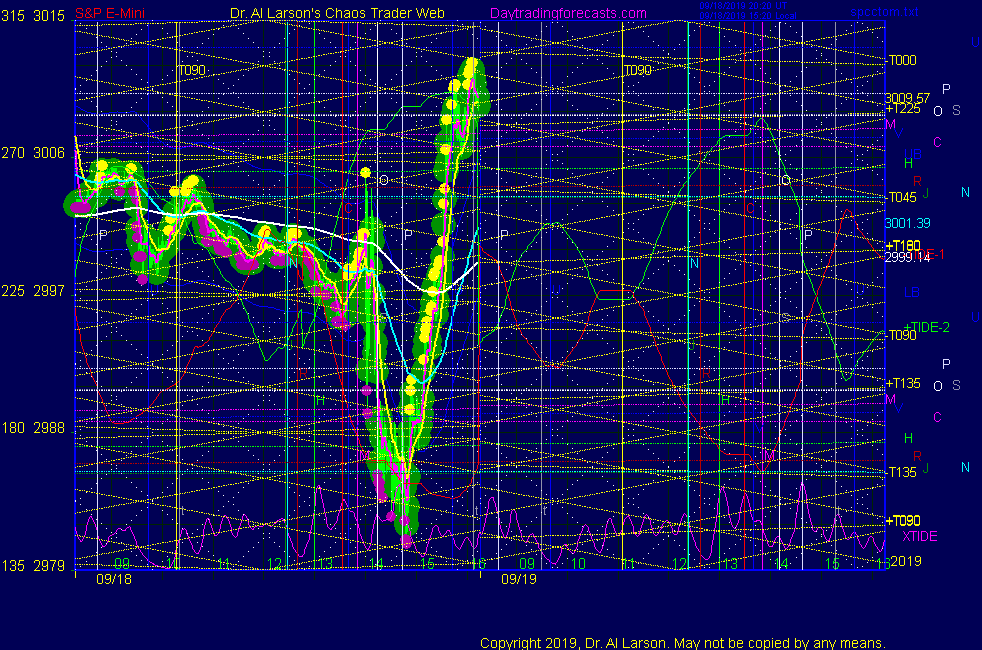Click the green '+TIDE-2' legend label
The width and height of the screenshot is (982, 650).
pyautogui.click(x=926, y=327)
